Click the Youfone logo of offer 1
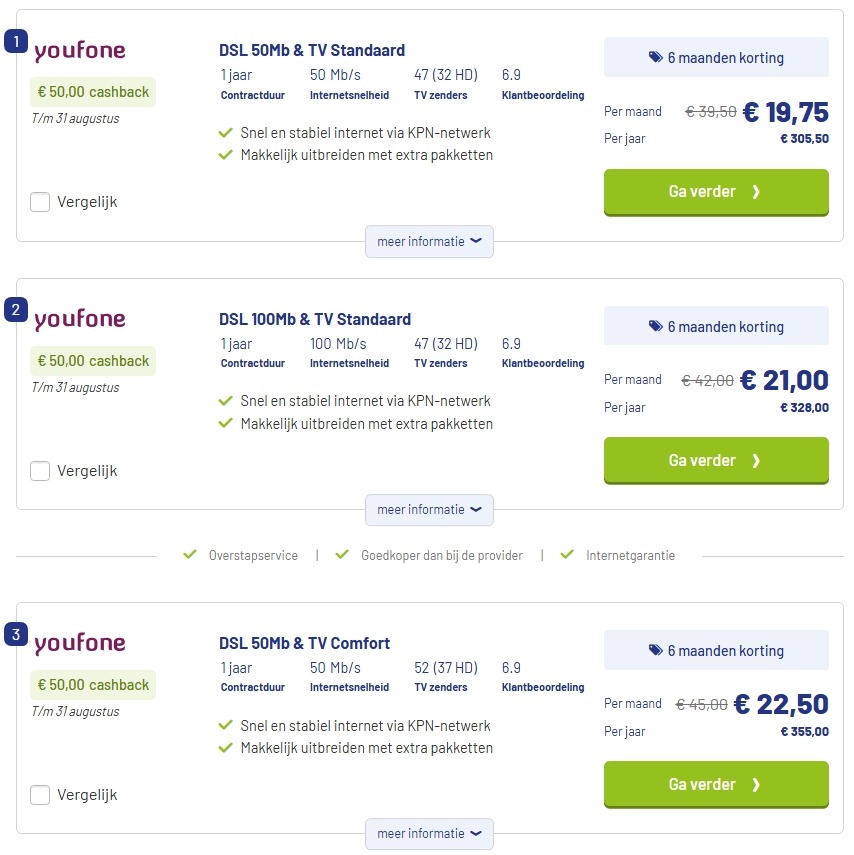The width and height of the screenshot is (854, 855). tap(80, 51)
